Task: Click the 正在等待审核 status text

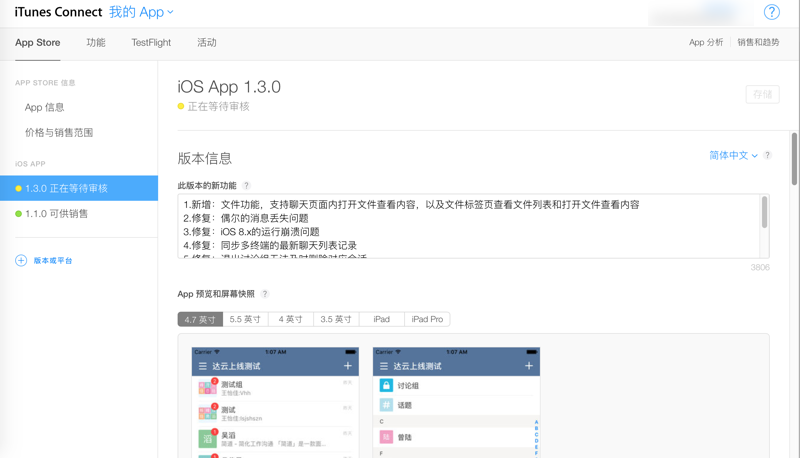Action: pos(218,107)
